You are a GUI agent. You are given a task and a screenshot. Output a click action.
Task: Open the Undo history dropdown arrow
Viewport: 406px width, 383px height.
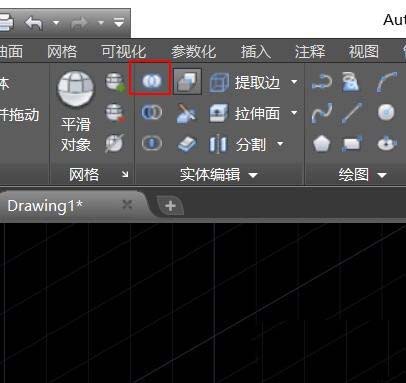coord(56,23)
